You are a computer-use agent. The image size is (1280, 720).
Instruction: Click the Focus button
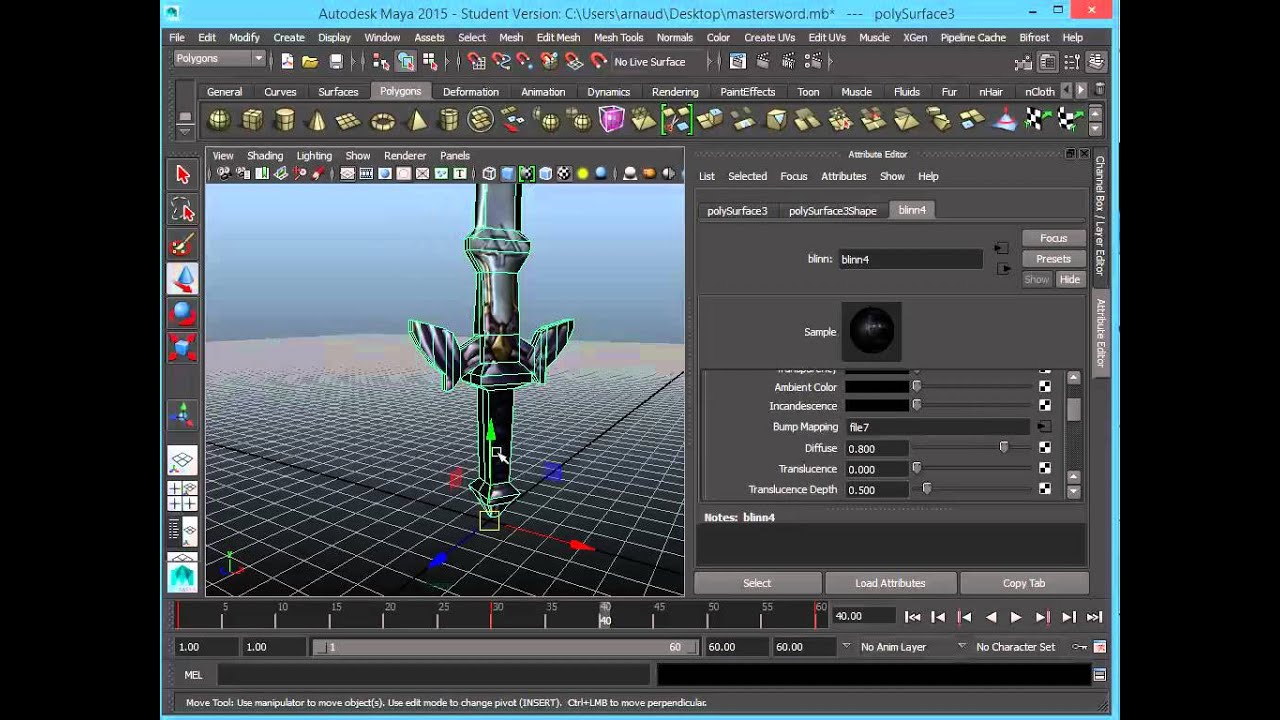[x=1053, y=238]
